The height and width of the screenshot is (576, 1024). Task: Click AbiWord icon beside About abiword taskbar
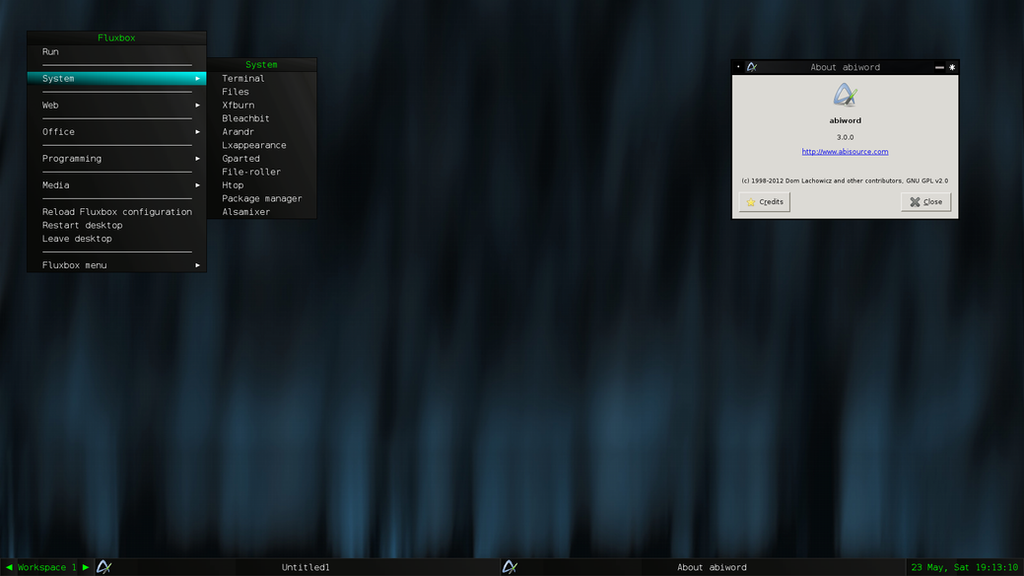510,568
